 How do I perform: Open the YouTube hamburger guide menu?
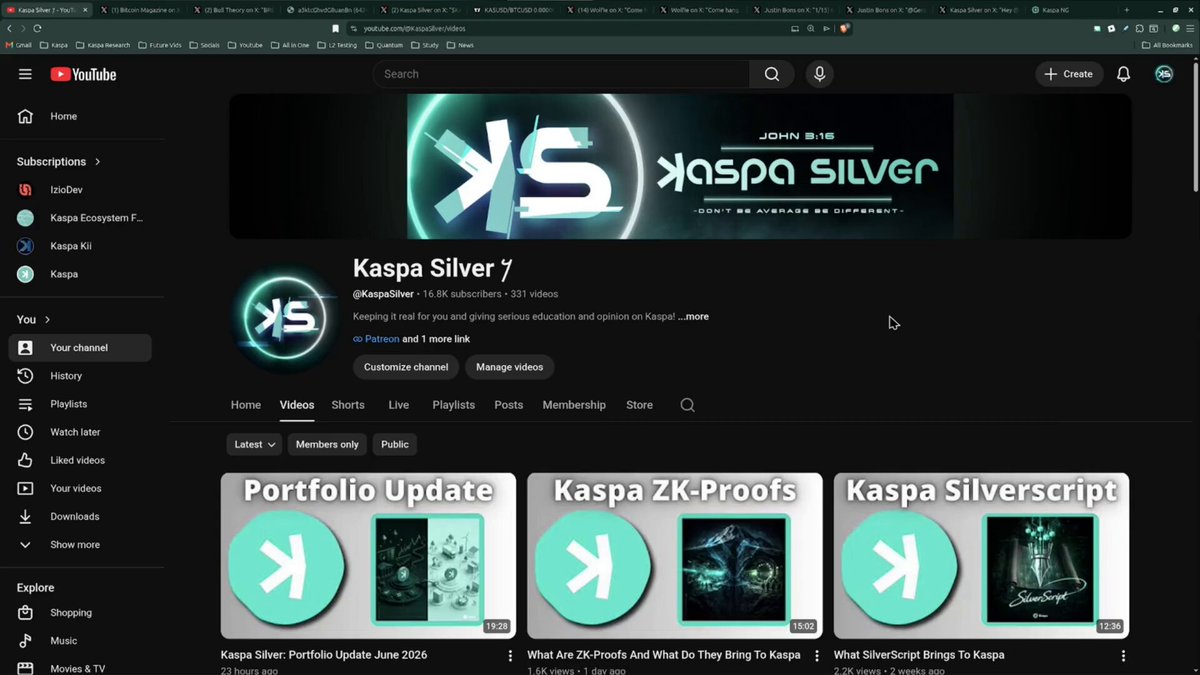coord(25,74)
